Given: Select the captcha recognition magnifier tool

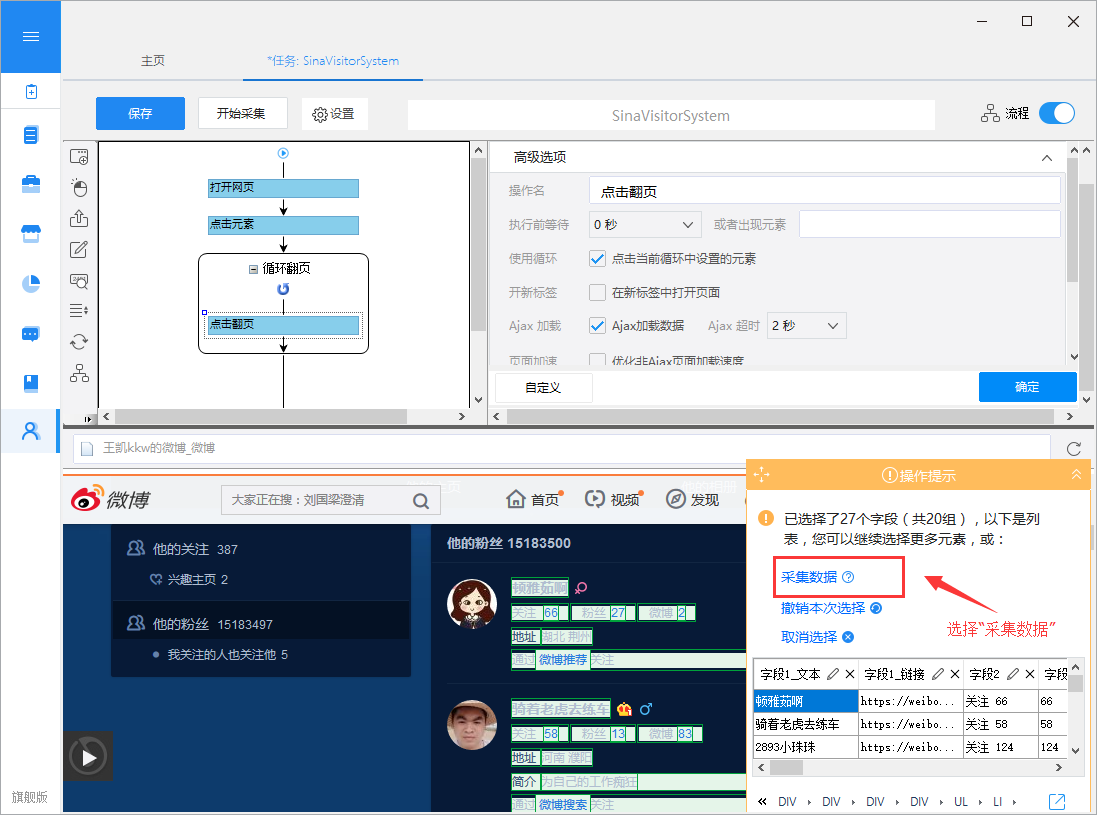Looking at the screenshot, I should (79, 281).
